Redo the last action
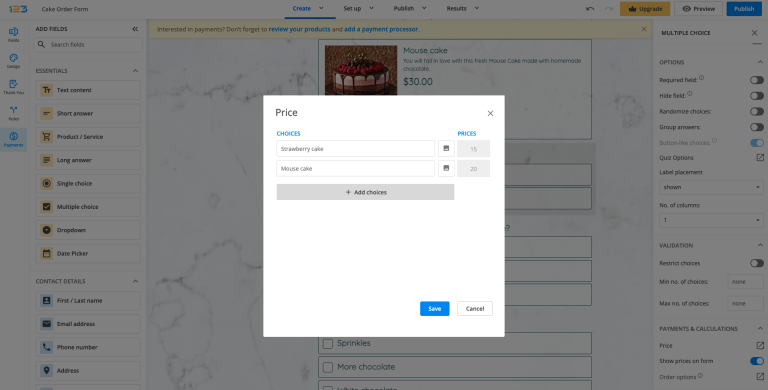This screenshot has height=390, width=768. [608, 8]
